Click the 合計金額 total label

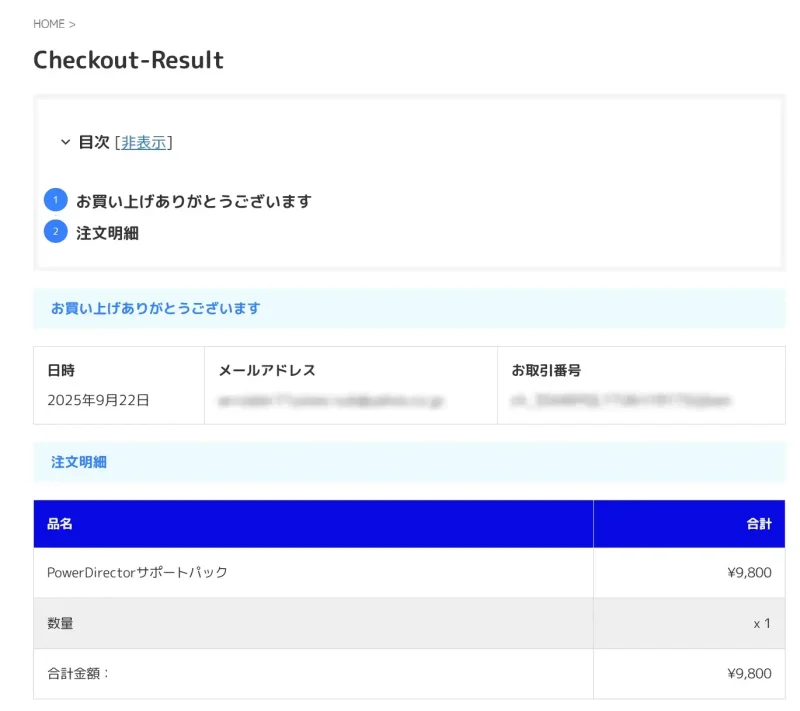pyautogui.click(x=77, y=674)
